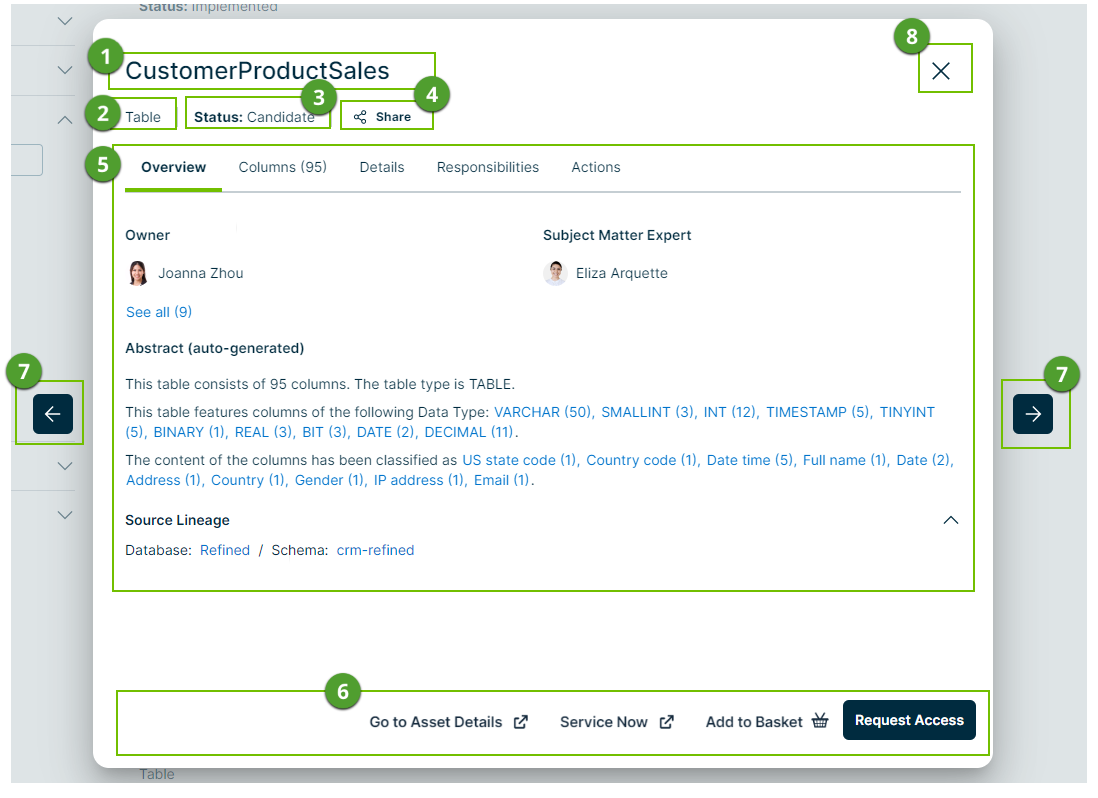Go to previous asset with left arrow
The image size is (1098, 798).
coord(53,413)
